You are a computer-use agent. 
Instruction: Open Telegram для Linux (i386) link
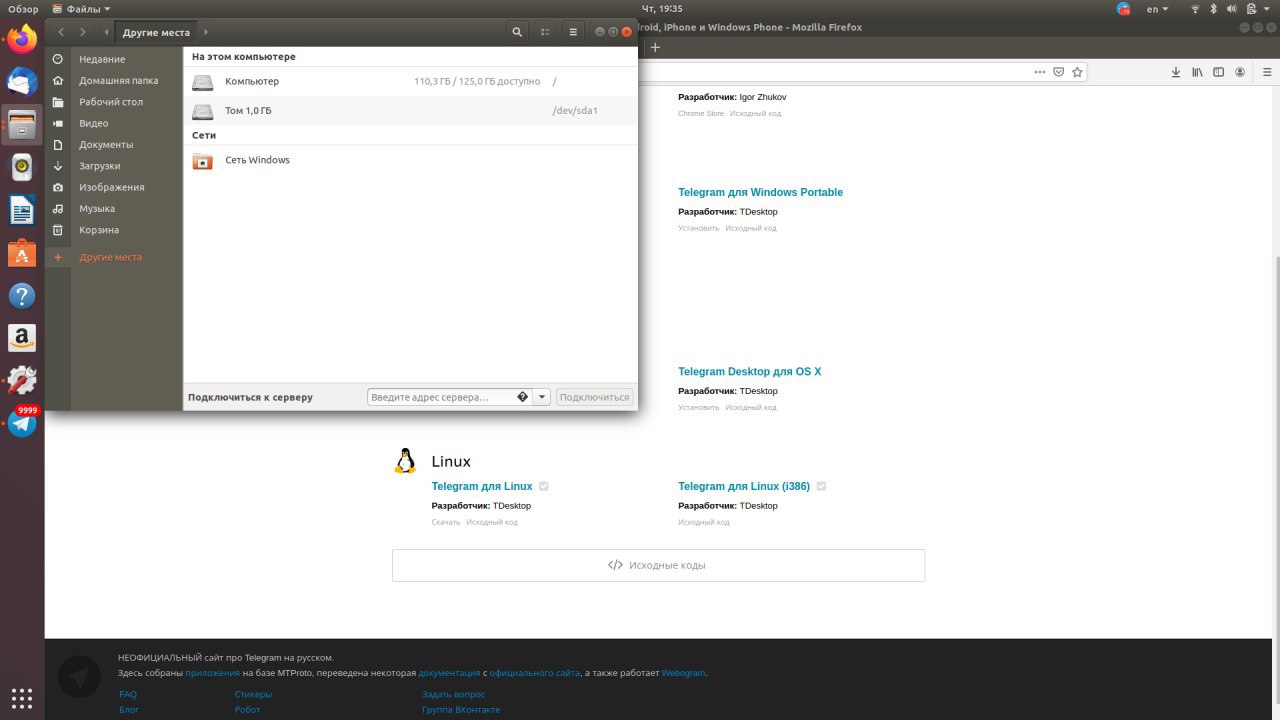click(x=744, y=486)
